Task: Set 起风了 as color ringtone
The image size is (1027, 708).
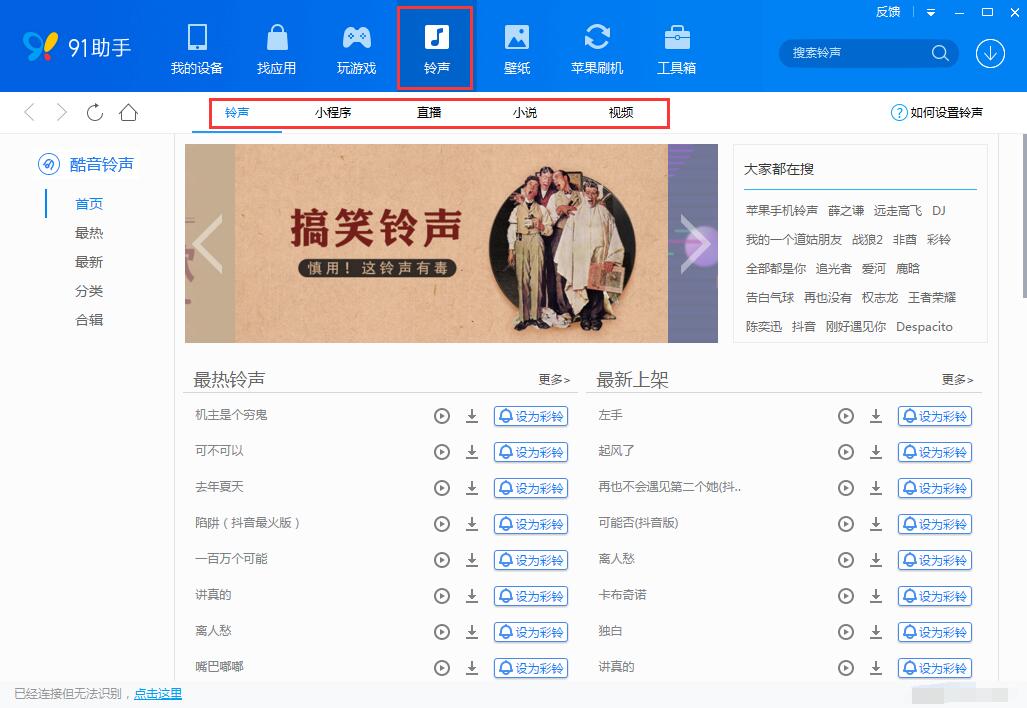Action: click(934, 451)
